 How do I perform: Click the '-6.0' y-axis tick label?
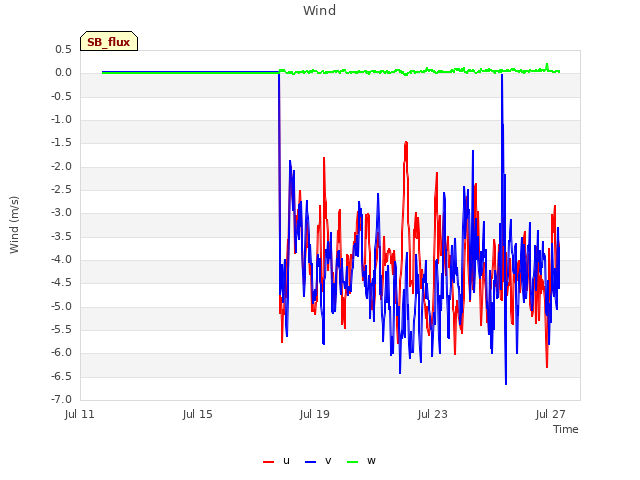pyautogui.click(x=61, y=353)
